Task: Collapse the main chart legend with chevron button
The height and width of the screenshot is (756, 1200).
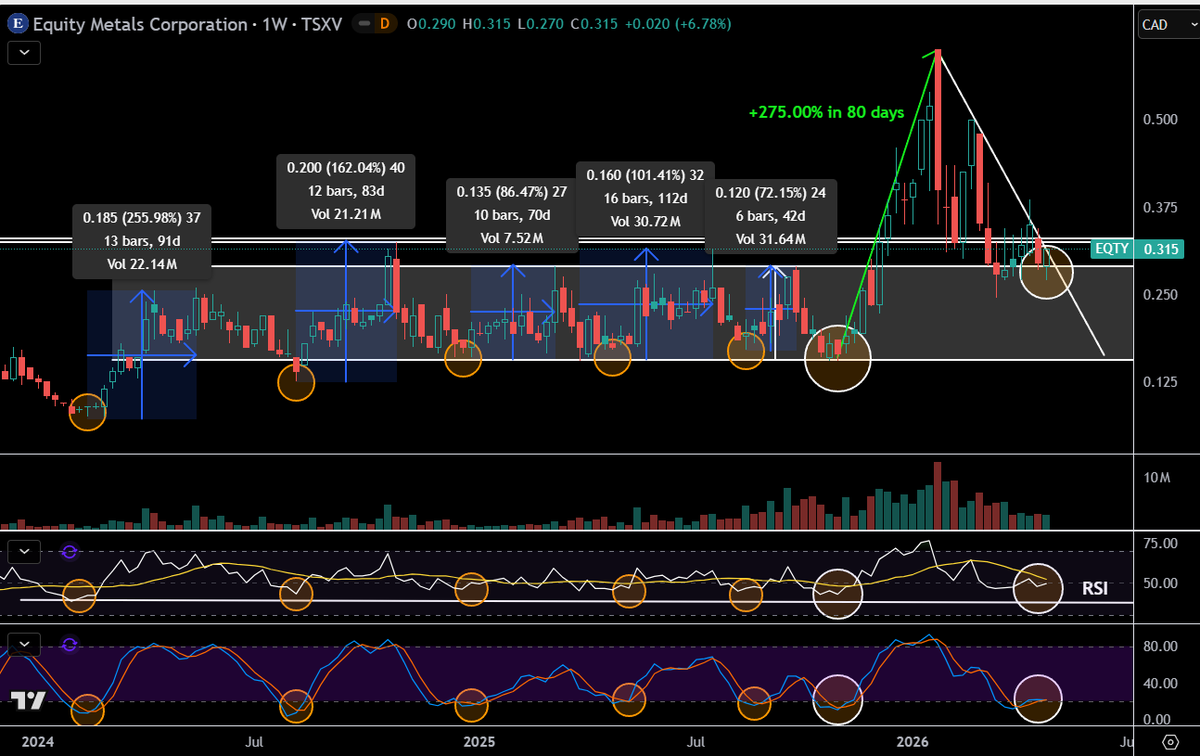Action: pyautogui.click(x=24, y=53)
